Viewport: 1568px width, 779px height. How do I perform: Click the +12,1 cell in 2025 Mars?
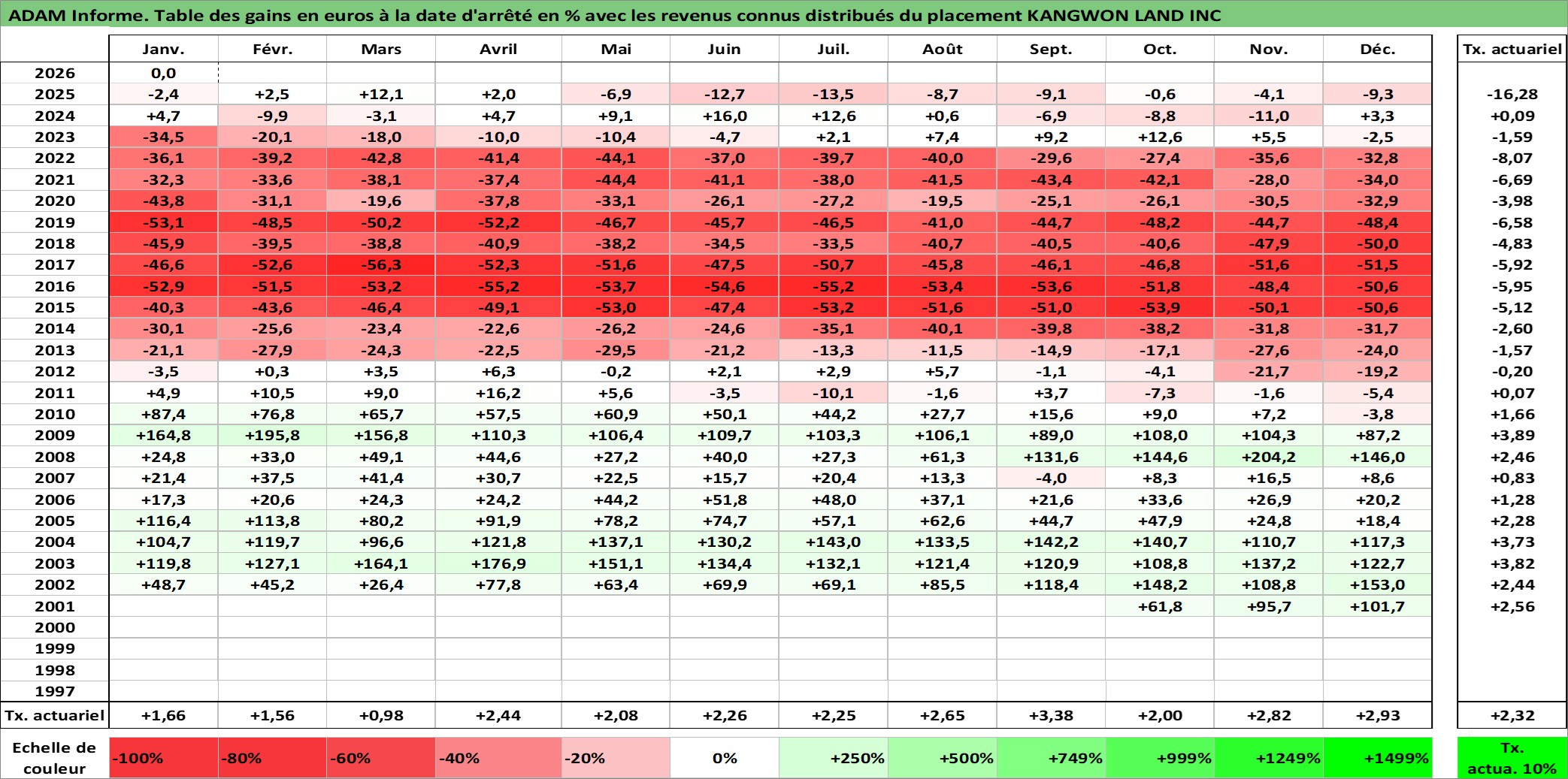[381, 94]
